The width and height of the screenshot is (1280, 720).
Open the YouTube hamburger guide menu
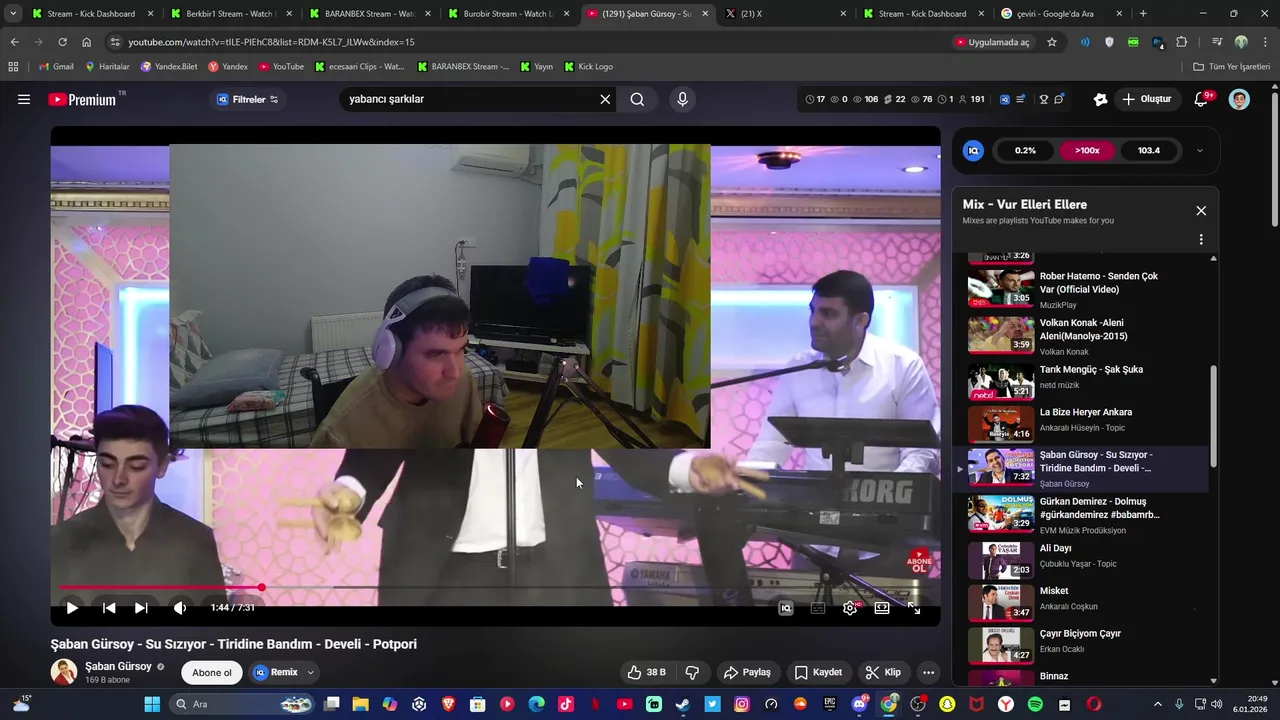24,99
